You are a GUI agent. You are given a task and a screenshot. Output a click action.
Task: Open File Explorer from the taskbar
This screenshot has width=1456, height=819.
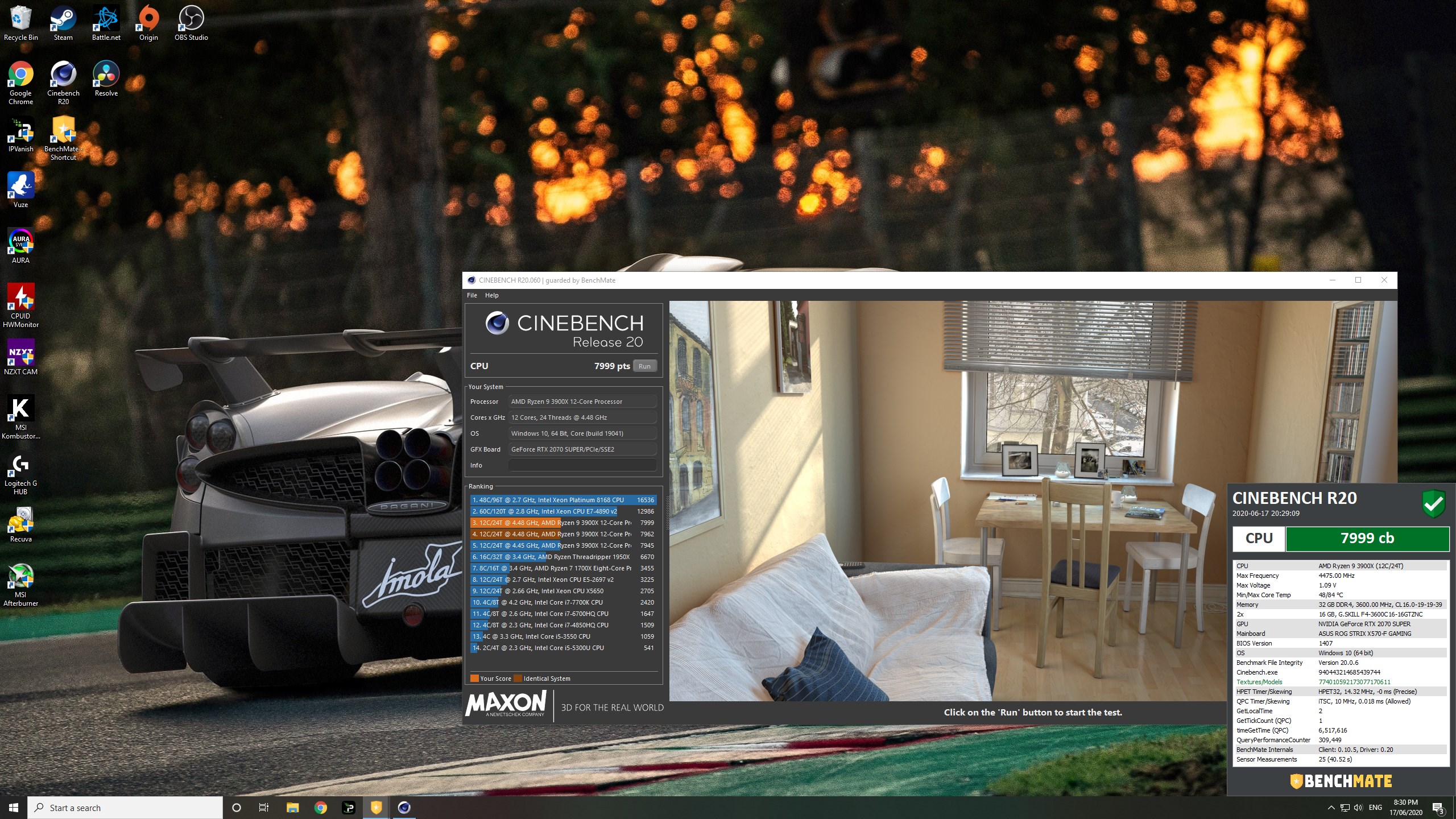(292, 808)
